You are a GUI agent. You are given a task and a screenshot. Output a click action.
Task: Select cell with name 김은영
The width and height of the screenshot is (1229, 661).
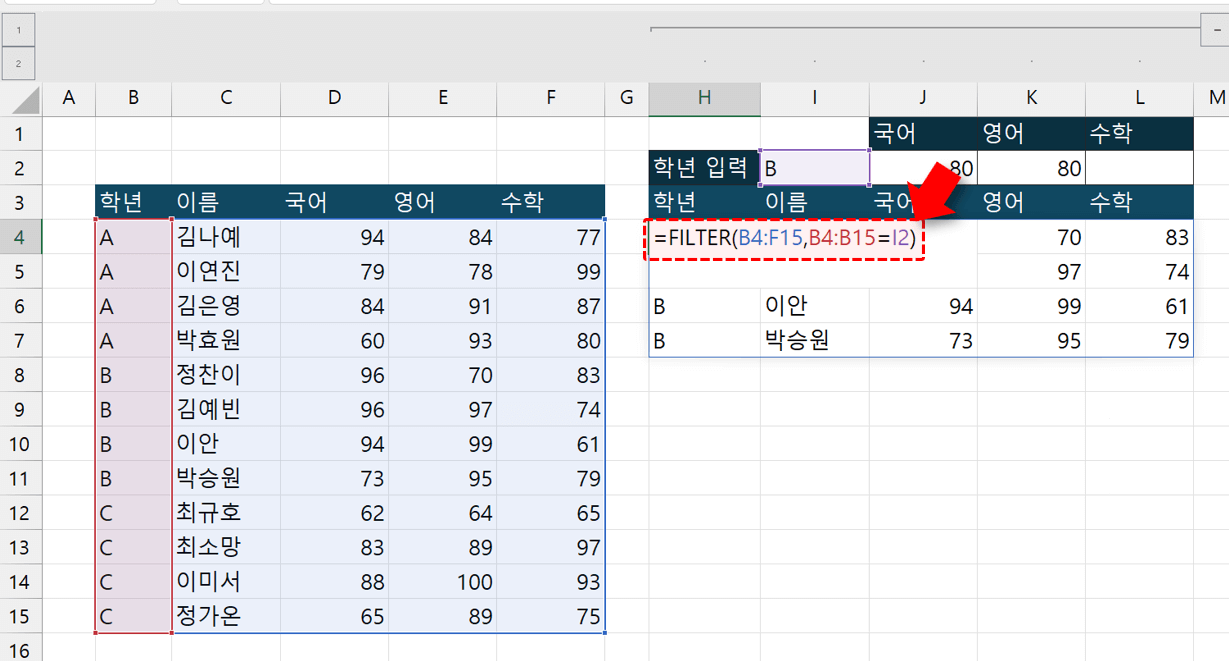click(226, 306)
